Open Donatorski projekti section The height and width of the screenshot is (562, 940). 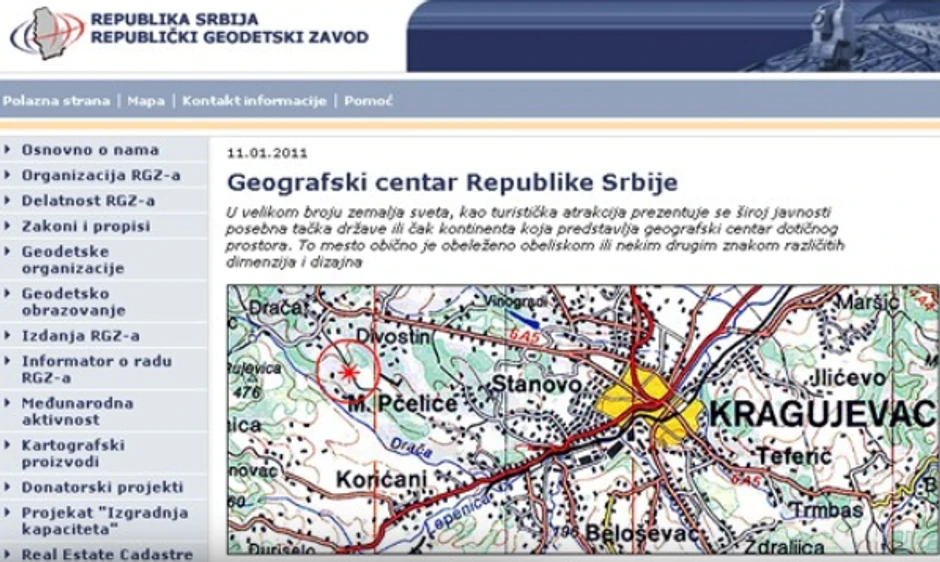point(103,487)
